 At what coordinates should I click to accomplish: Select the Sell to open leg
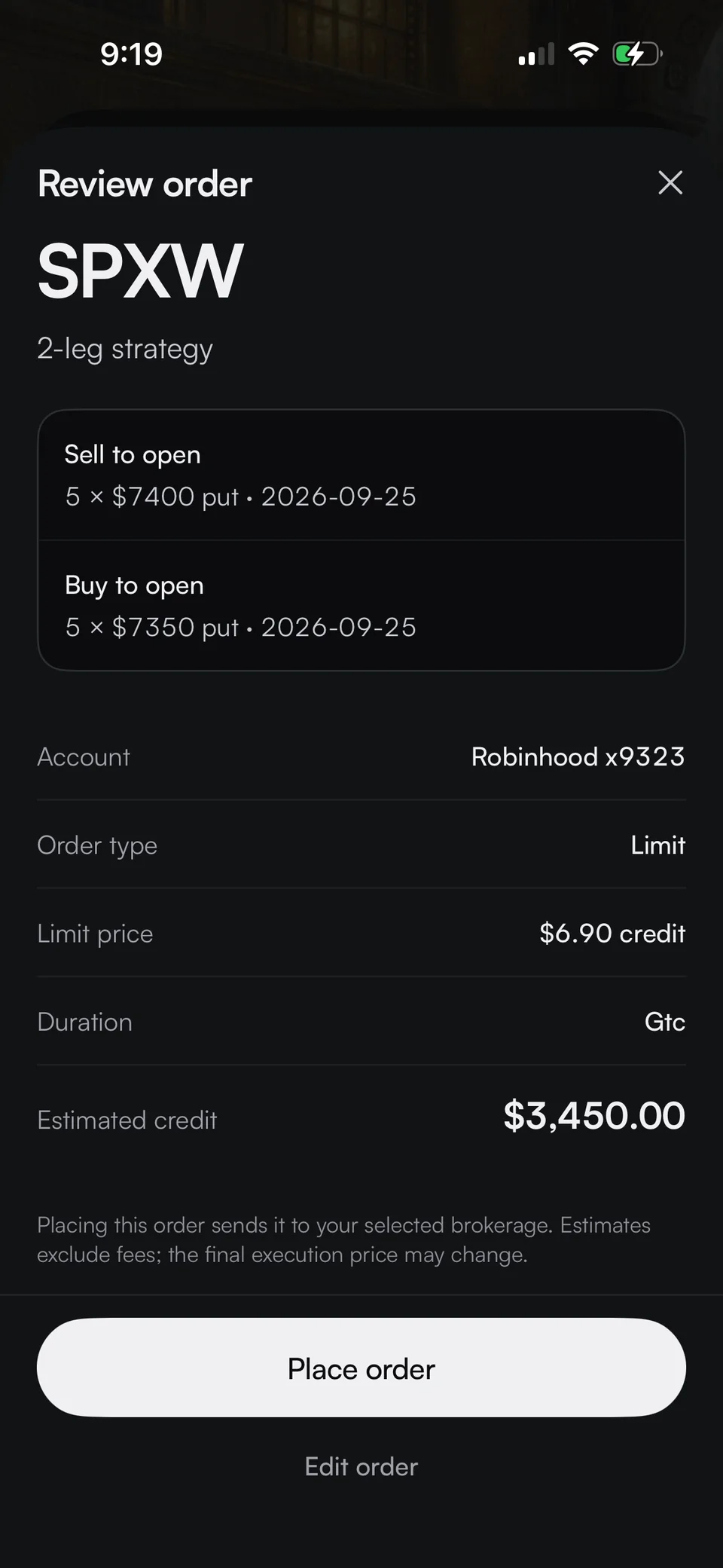[x=361, y=475]
